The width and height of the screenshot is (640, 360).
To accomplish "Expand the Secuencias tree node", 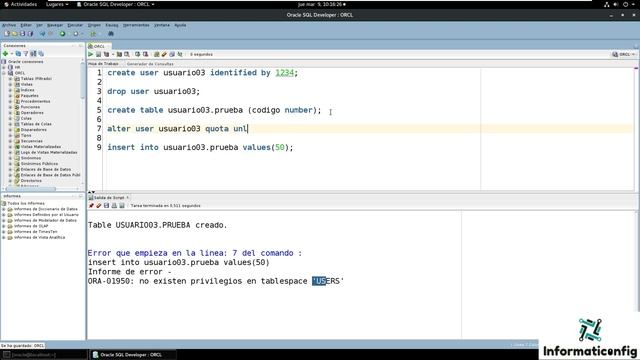I will [x=11, y=141].
